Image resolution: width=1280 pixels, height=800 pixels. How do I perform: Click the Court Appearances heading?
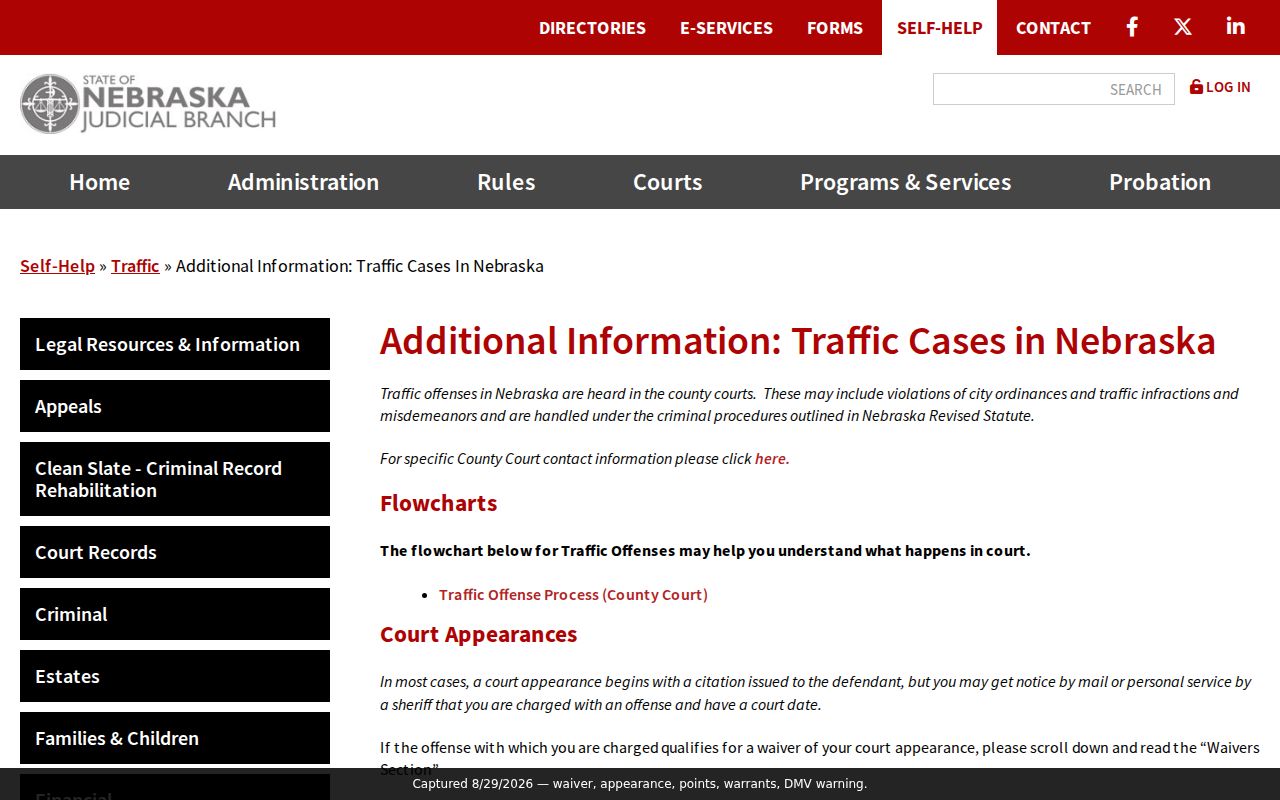pos(478,635)
